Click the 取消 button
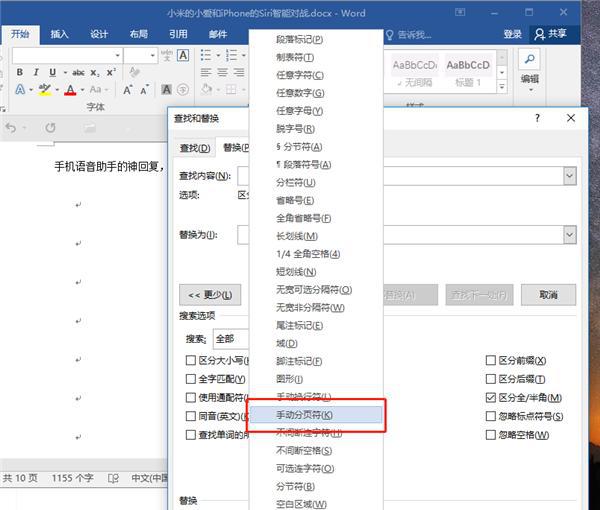This screenshot has height=510, width=600. tap(548, 295)
